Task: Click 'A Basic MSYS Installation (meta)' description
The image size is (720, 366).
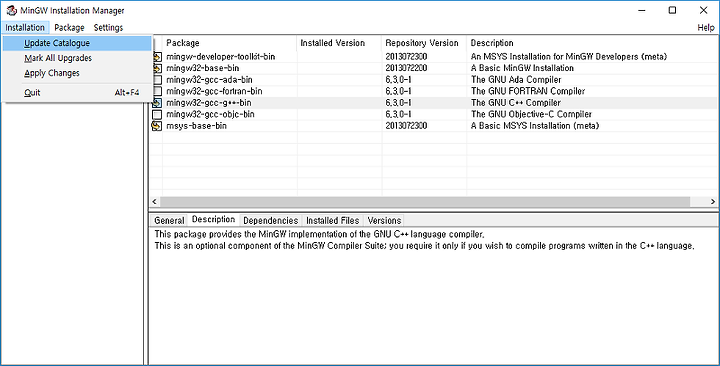Action: point(535,126)
